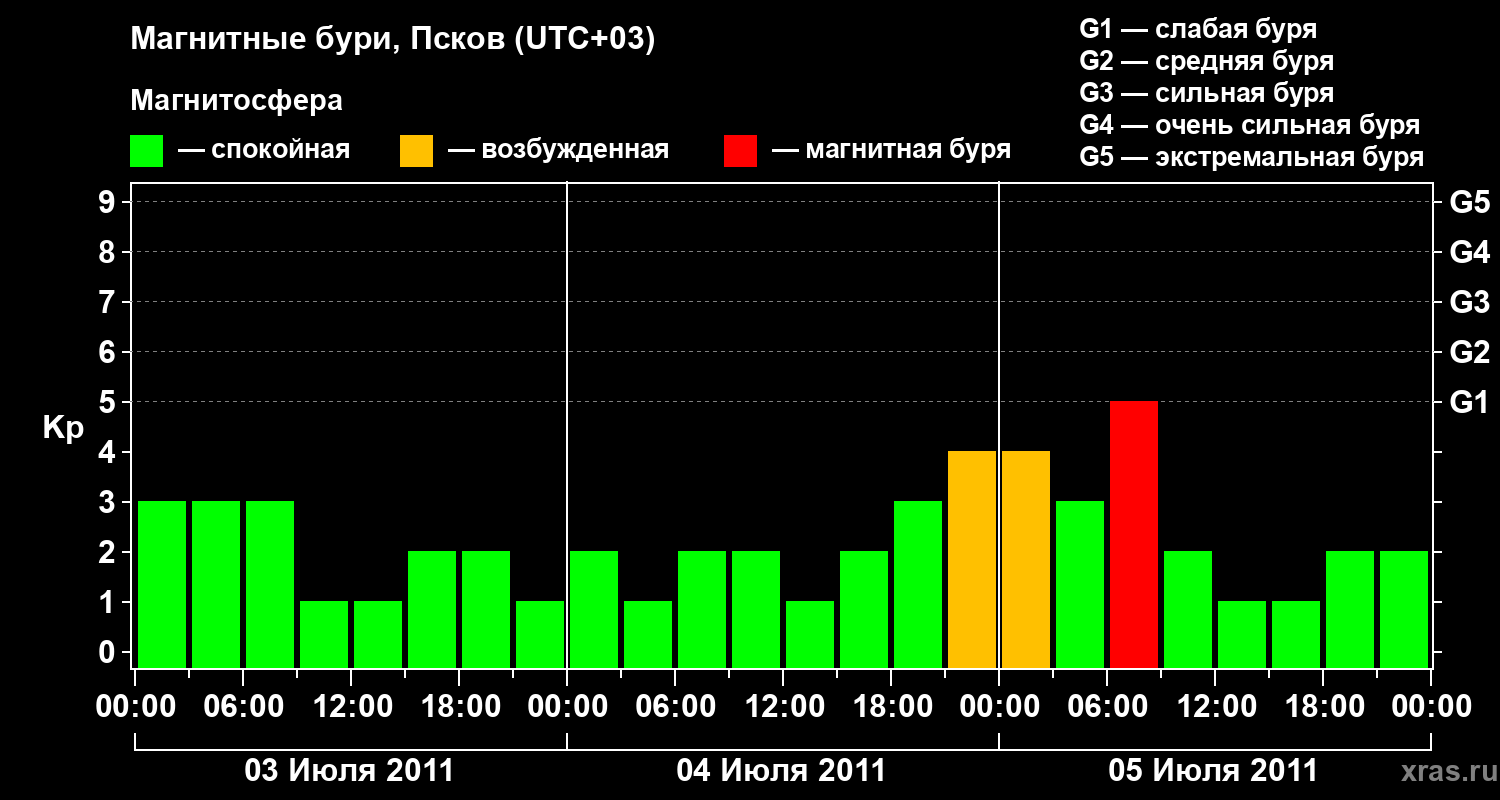Click the date label '05 Июля 2011'
Viewport: 1500px width, 800px height.
tap(1214, 771)
